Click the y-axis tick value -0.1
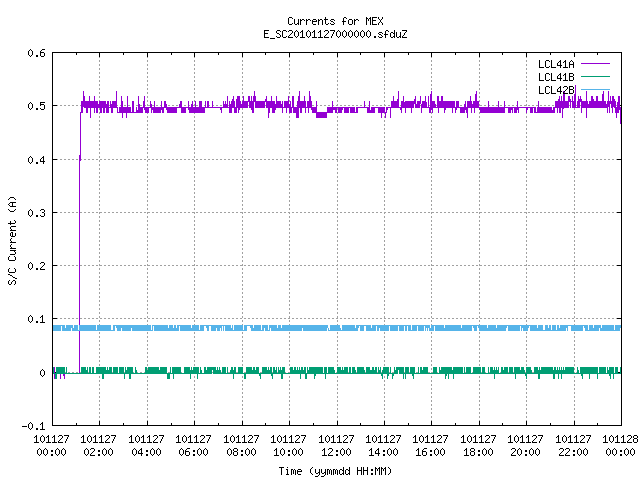The width and height of the screenshot is (640, 480). pyautogui.click(x=33, y=426)
